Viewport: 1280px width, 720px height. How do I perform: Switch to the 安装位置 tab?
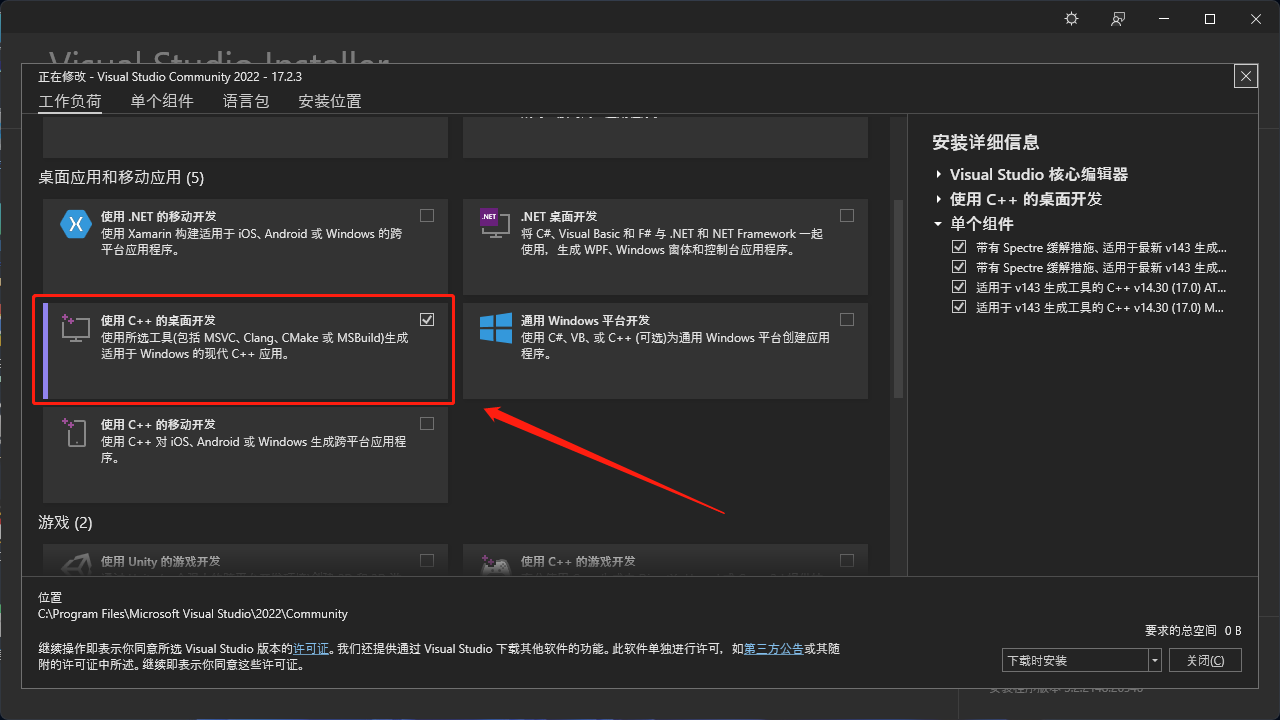click(x=330, y=101)
